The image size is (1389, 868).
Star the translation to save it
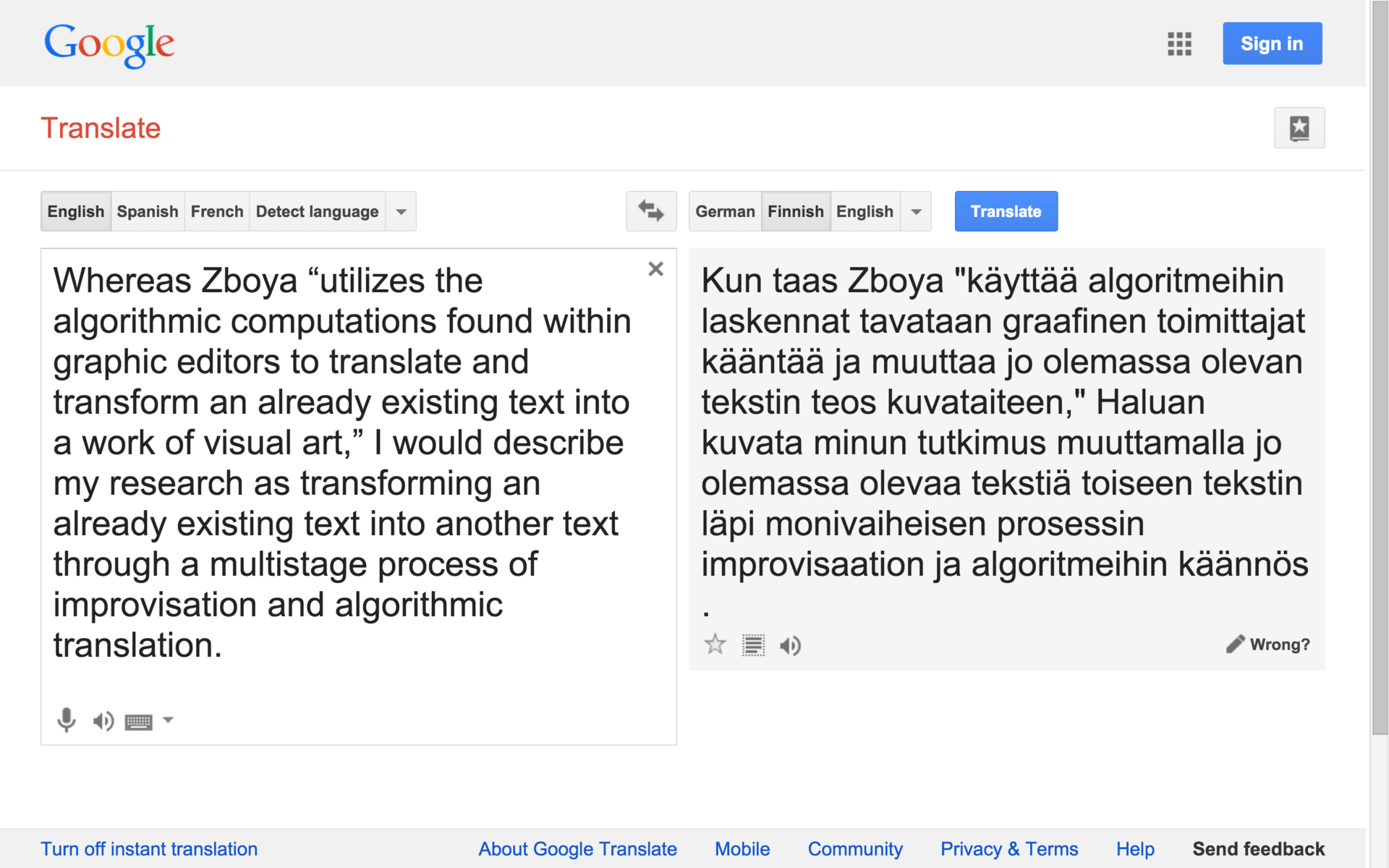click(715, 644)
